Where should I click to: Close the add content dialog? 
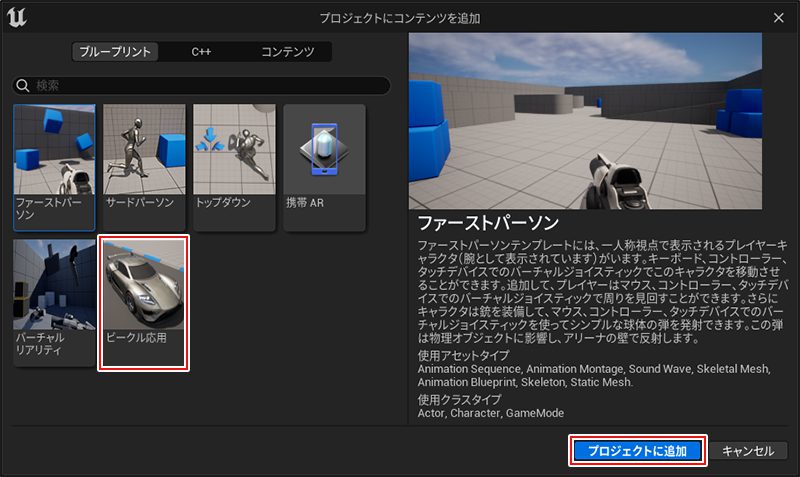(x=779, y=18)
